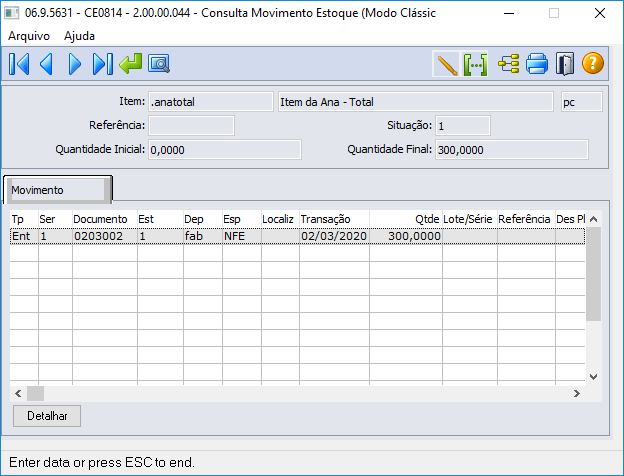The height and width of the screenshot is (476, 624).
Task: Click the green return arrow icon
Action: pyautogui.click(x=131, y=64)
